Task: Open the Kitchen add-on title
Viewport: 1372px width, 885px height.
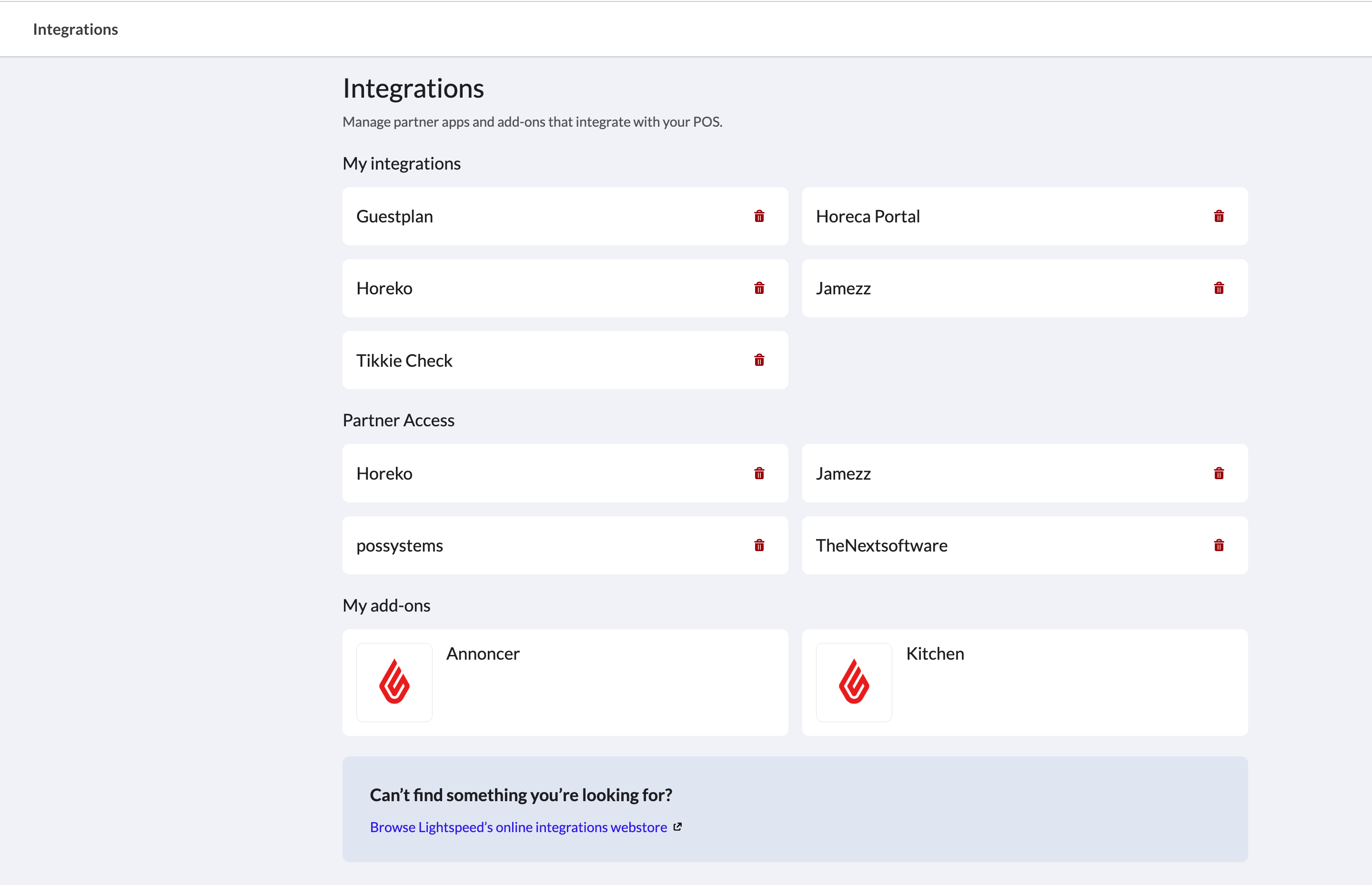Action: tap(935, 654)
